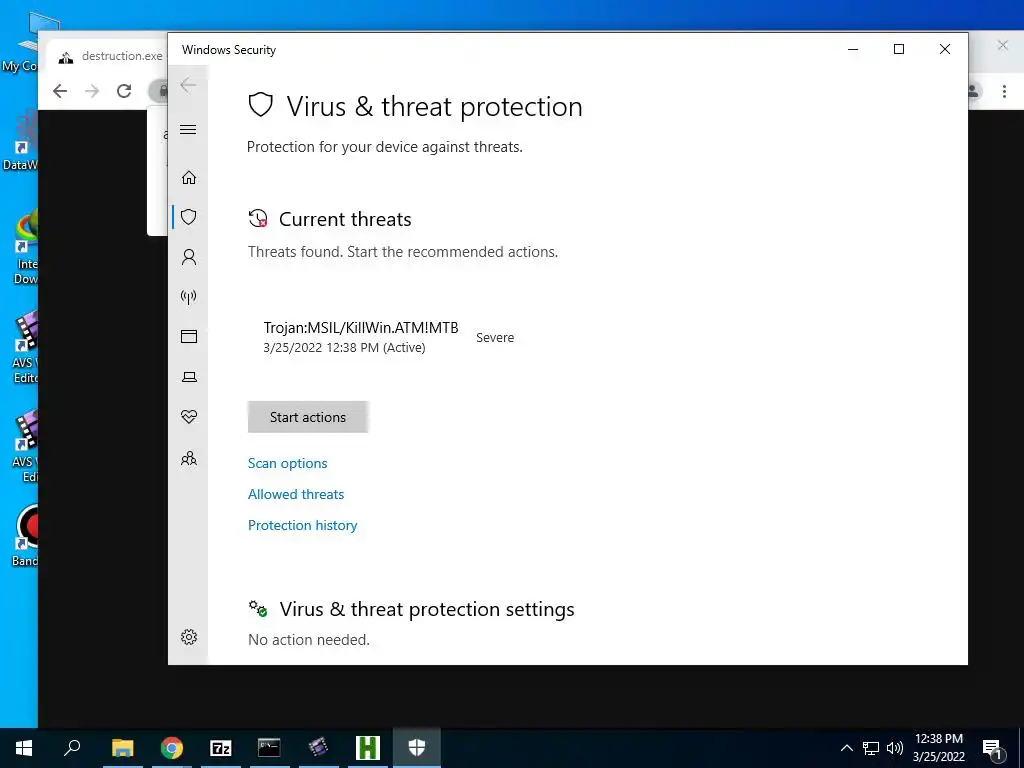Open App & browser control window icon
The image size is (1024, 768).
click(x=189, y=336)
